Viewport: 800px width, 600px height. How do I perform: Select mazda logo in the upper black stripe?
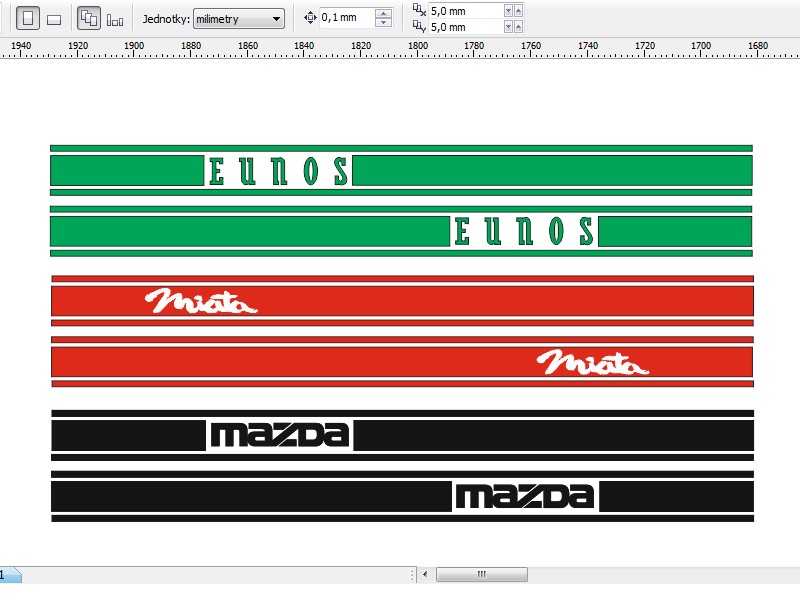click(x=280, y=435)
